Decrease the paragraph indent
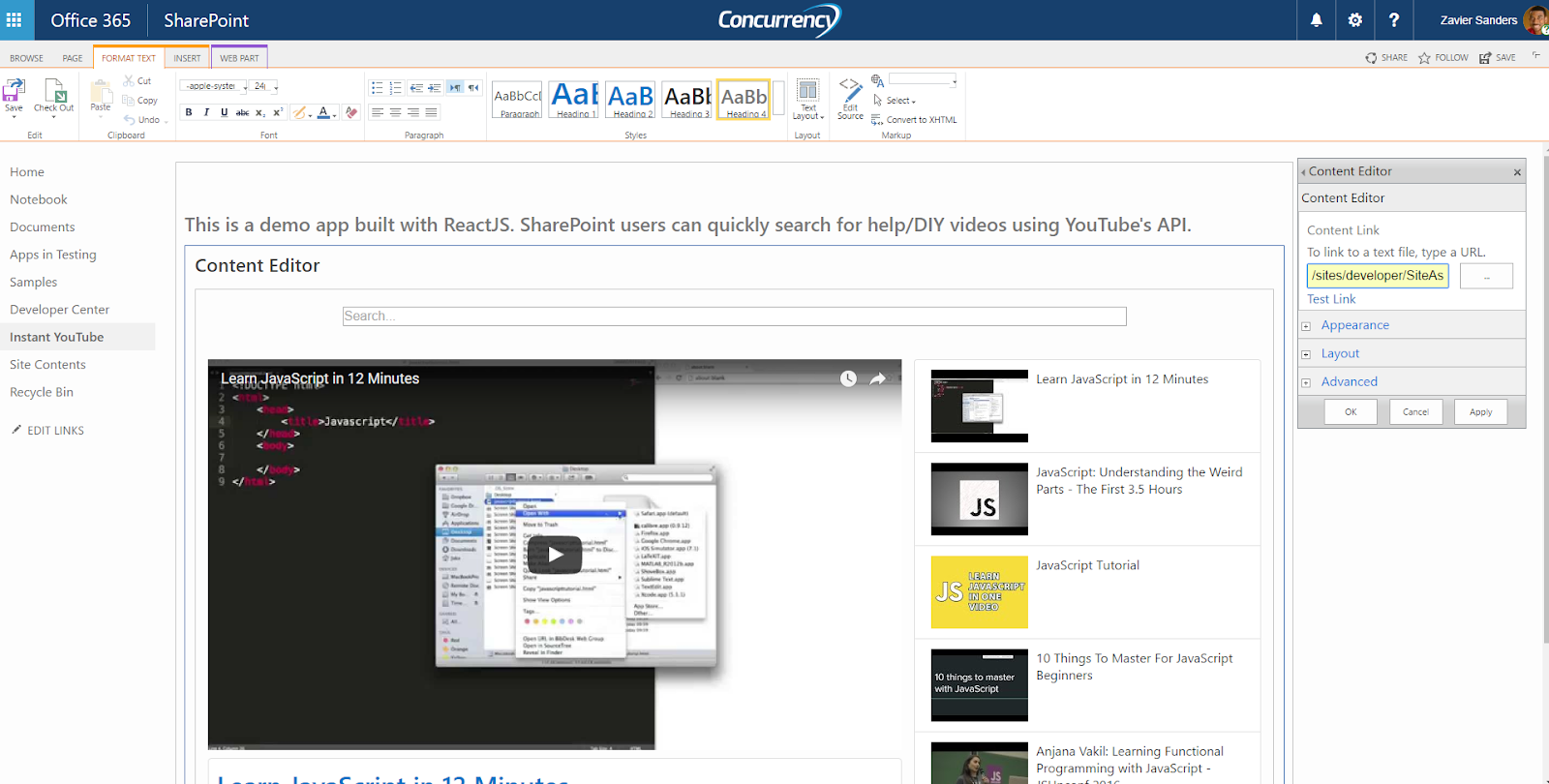 [416, 88]
